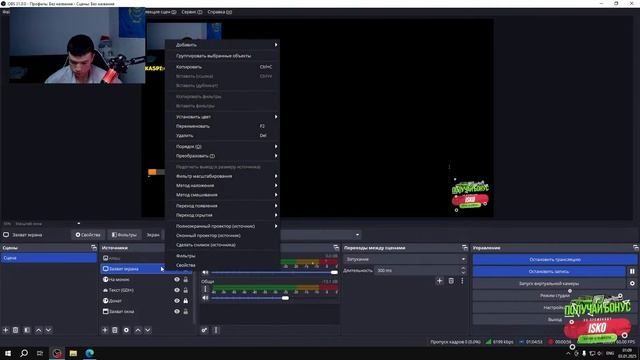This screenshot has height=360, width=640.
Task: Delete the selected scene with trash icon
Action: [x=16, y=330]
